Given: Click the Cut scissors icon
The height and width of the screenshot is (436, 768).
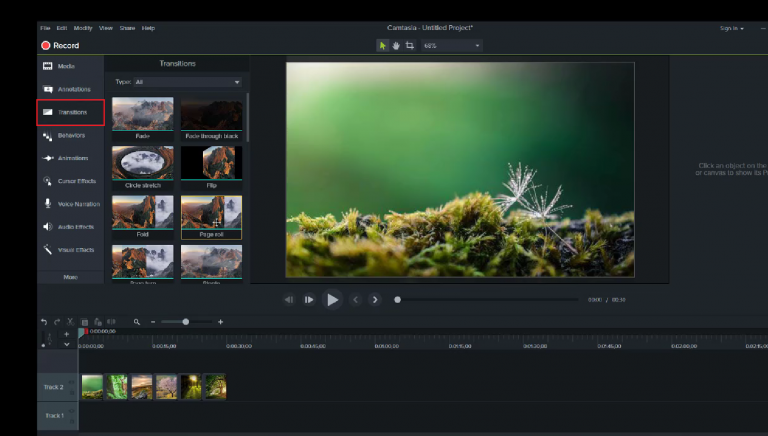Looking at the screenshot, I should (71, 322).
